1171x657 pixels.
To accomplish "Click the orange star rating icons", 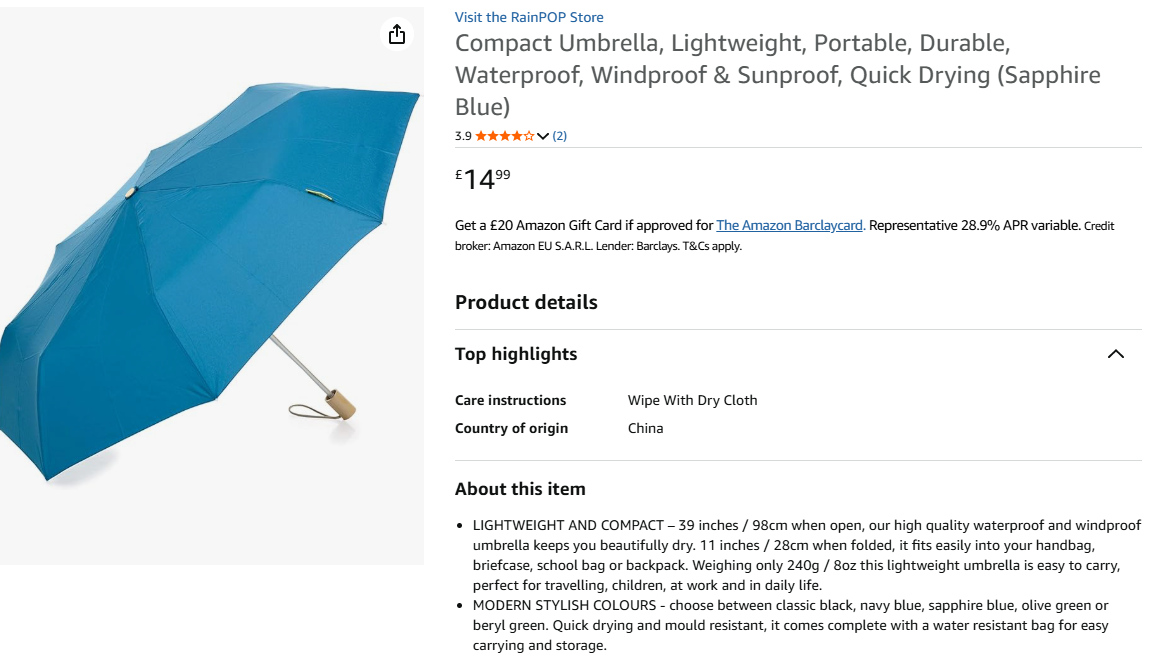I will pyautogui.click(x=504, y=136).
